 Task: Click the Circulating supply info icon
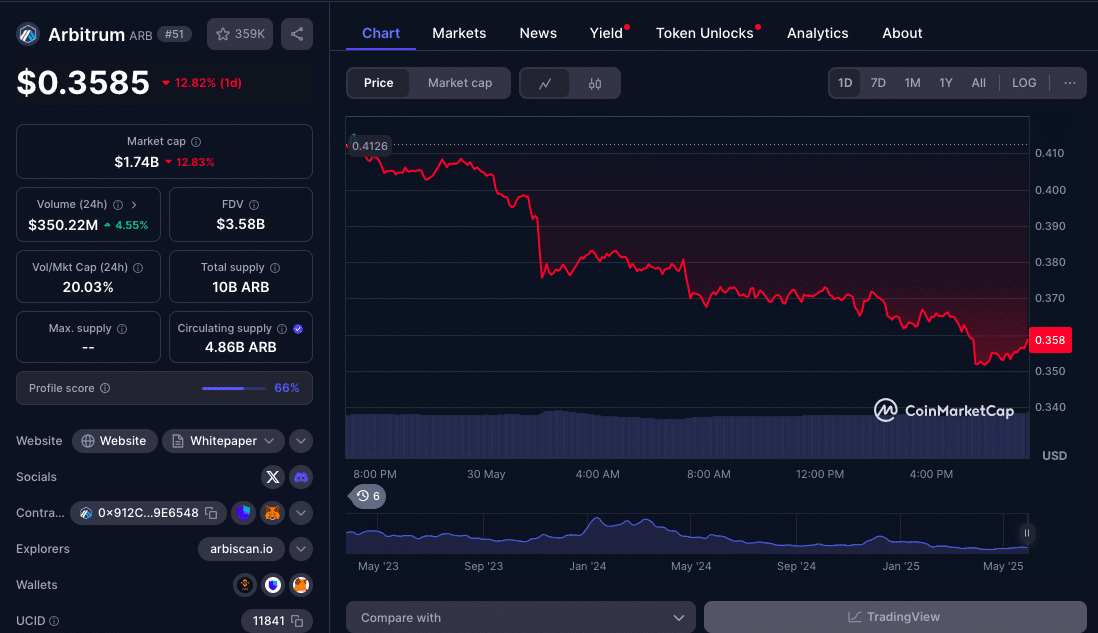click(282, 328)
